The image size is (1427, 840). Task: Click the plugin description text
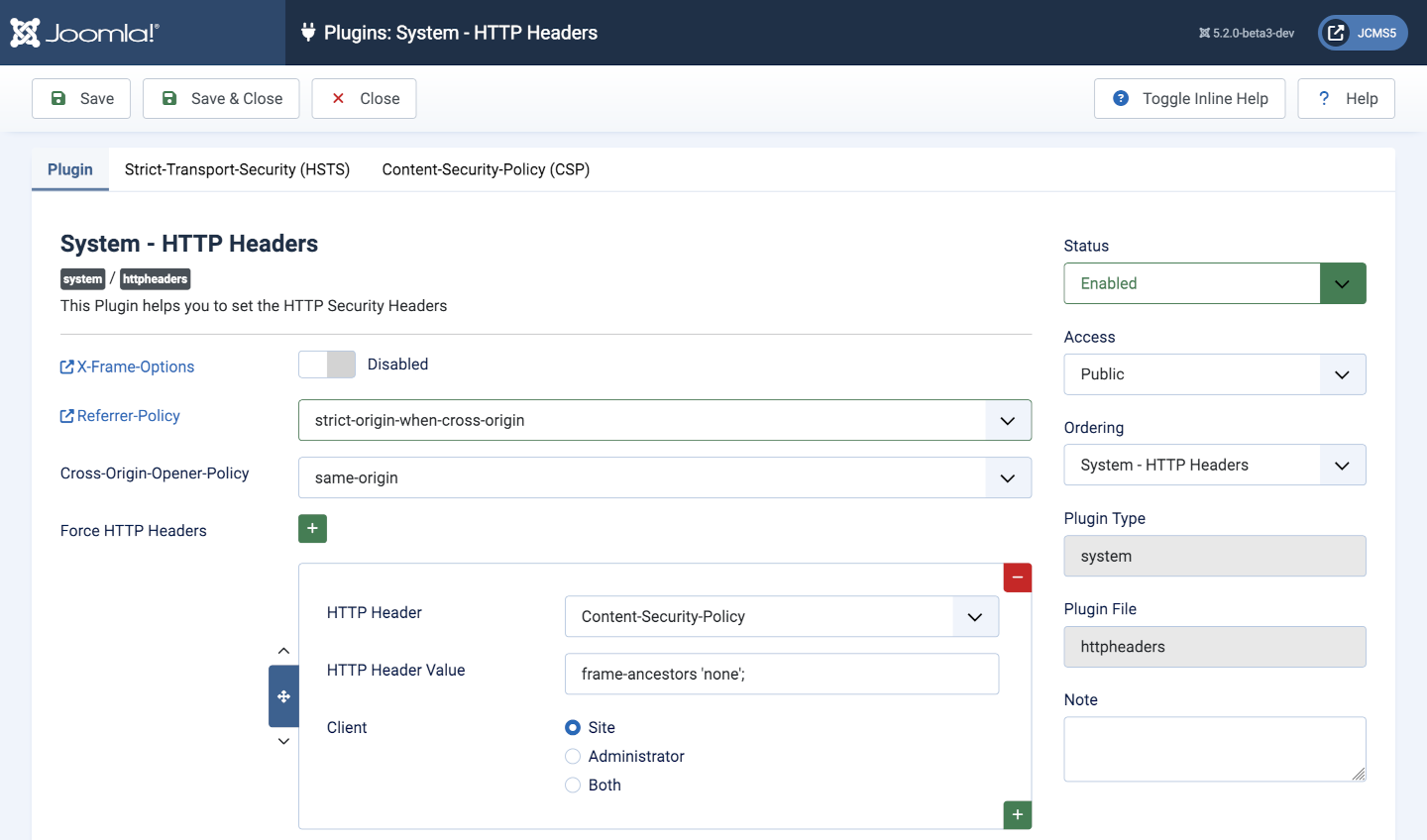coord(254,306)
